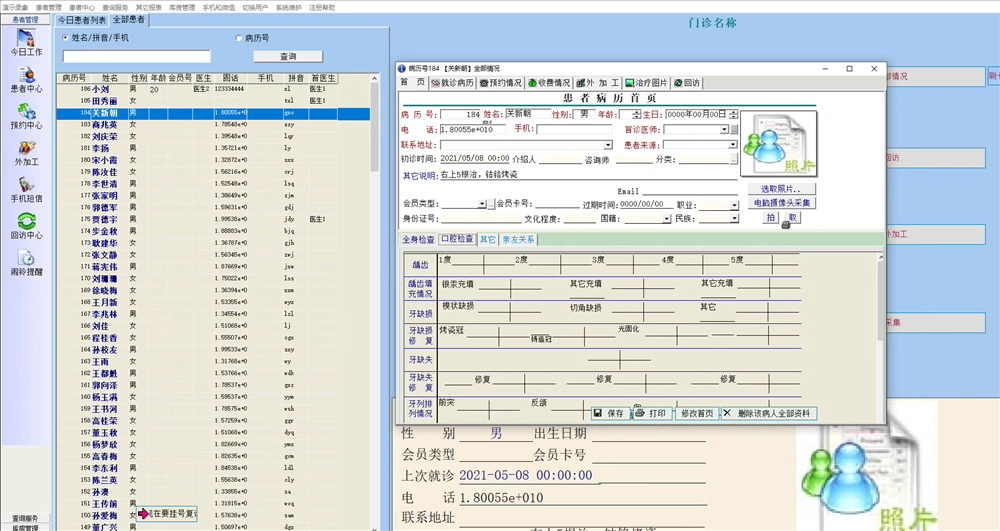Viewport: 1000px width, 531px height.
Task: Click 选取照片.. button
Action: [x=781, y=189]
